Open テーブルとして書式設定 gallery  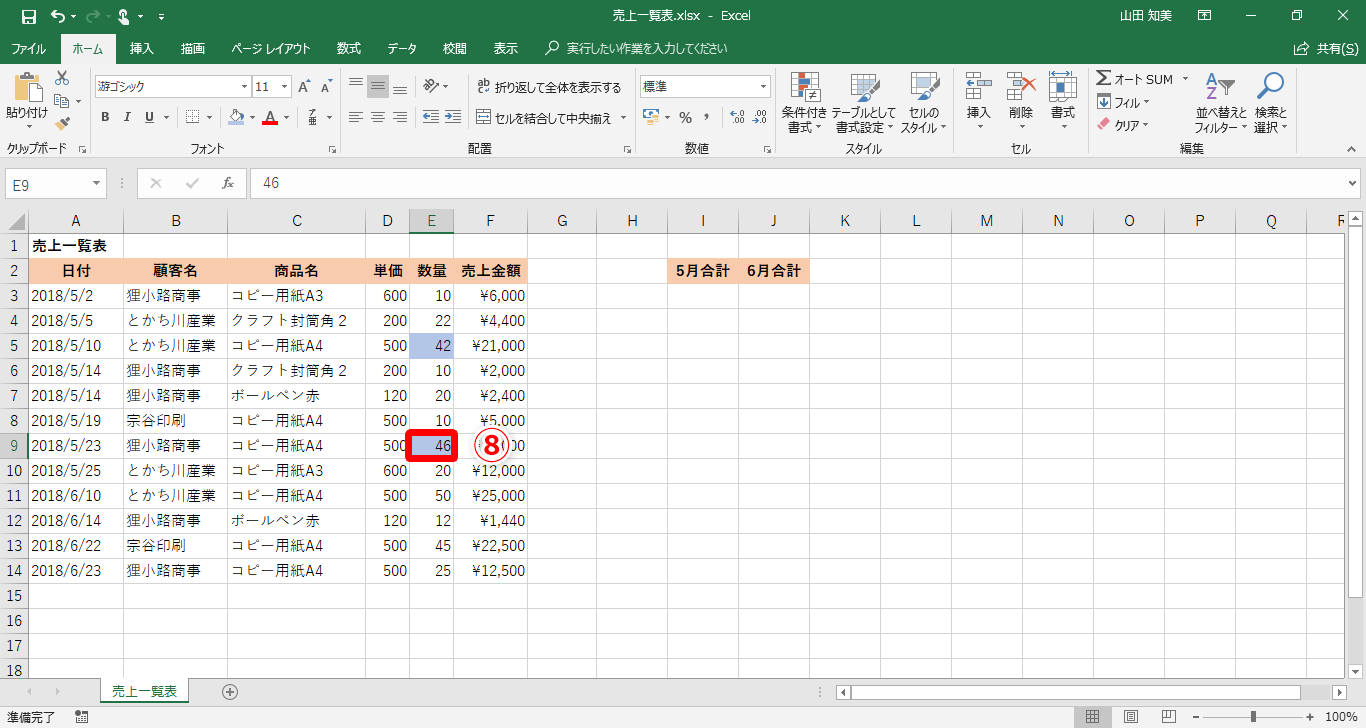[864, 103]
